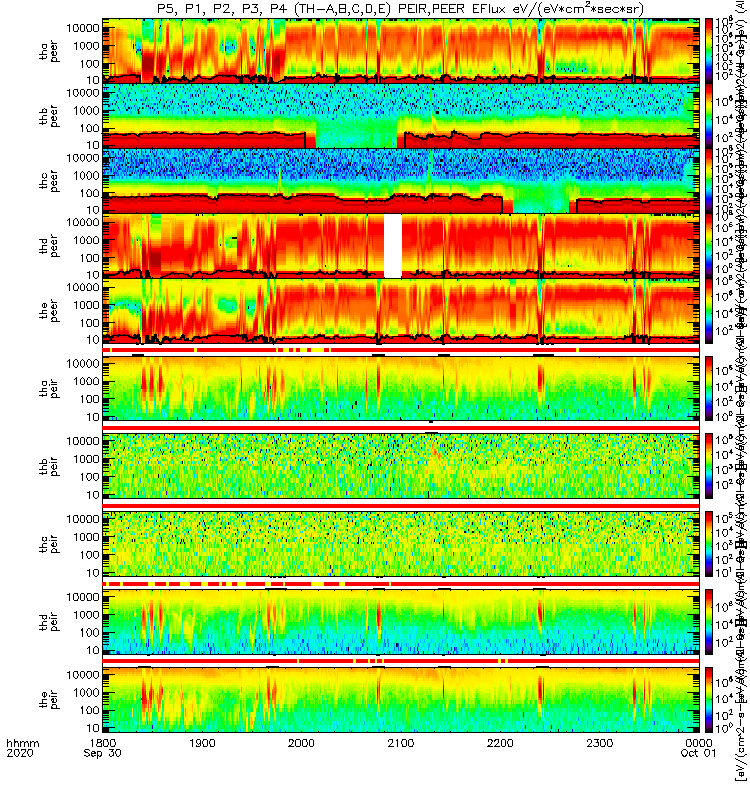Click the color bar beside thc peir panel
The width and height of the screenshot is (750, 800).
[x=709, y=544]
